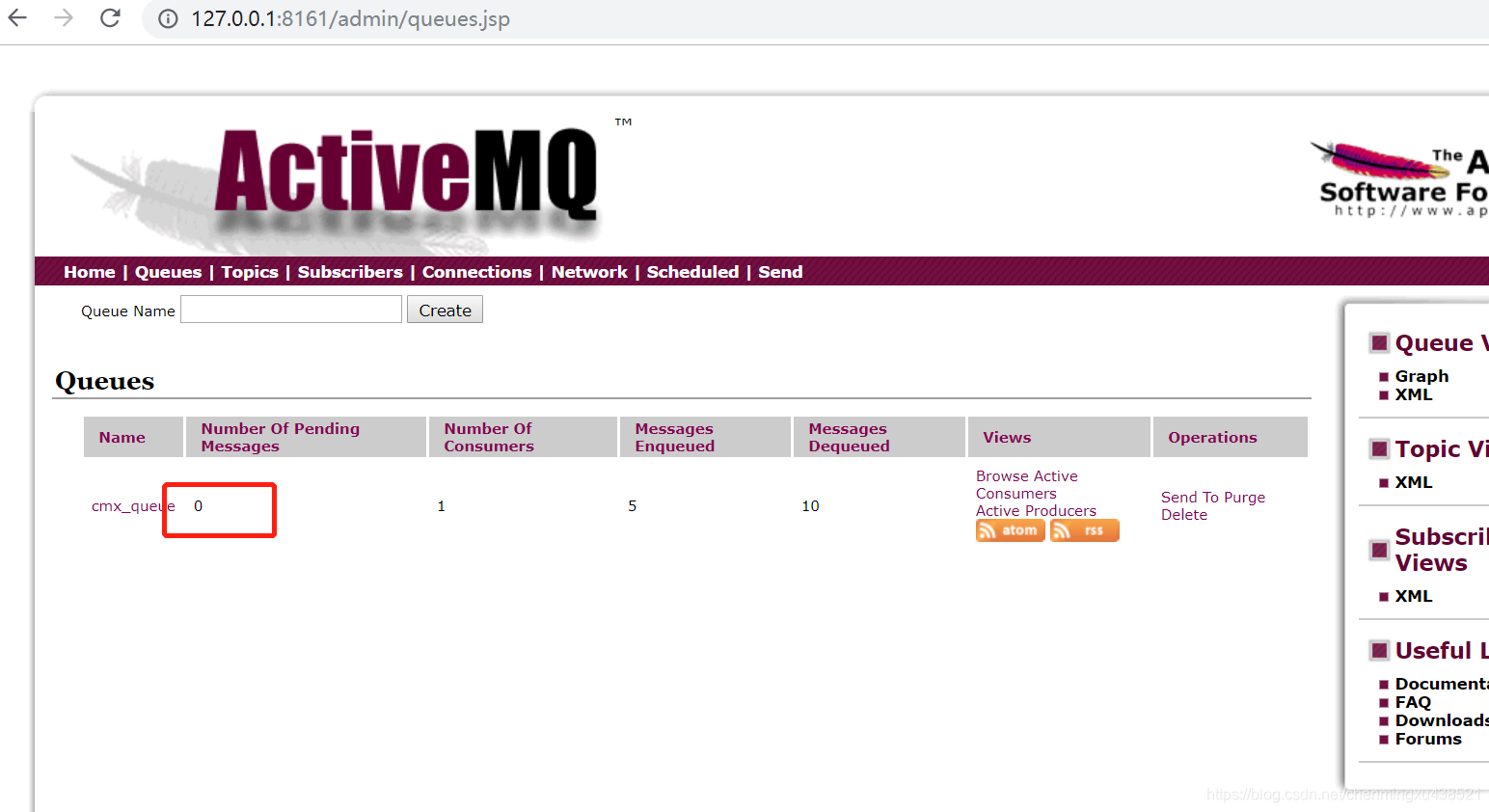
Task: Open the Queues menu item
Action: [x=169, y=272]
